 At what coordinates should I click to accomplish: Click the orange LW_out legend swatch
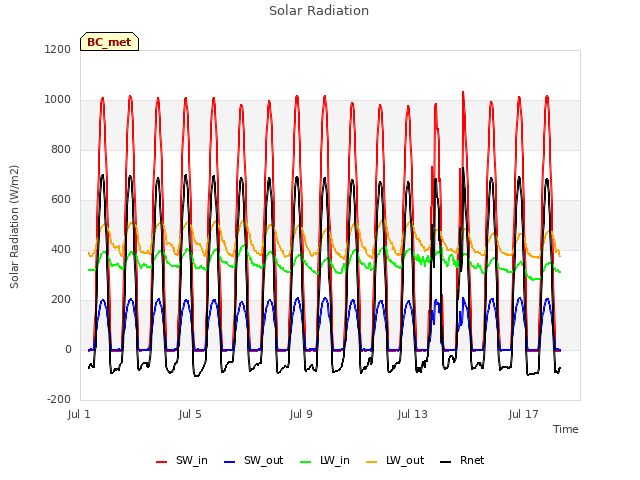tap(372, 462)
